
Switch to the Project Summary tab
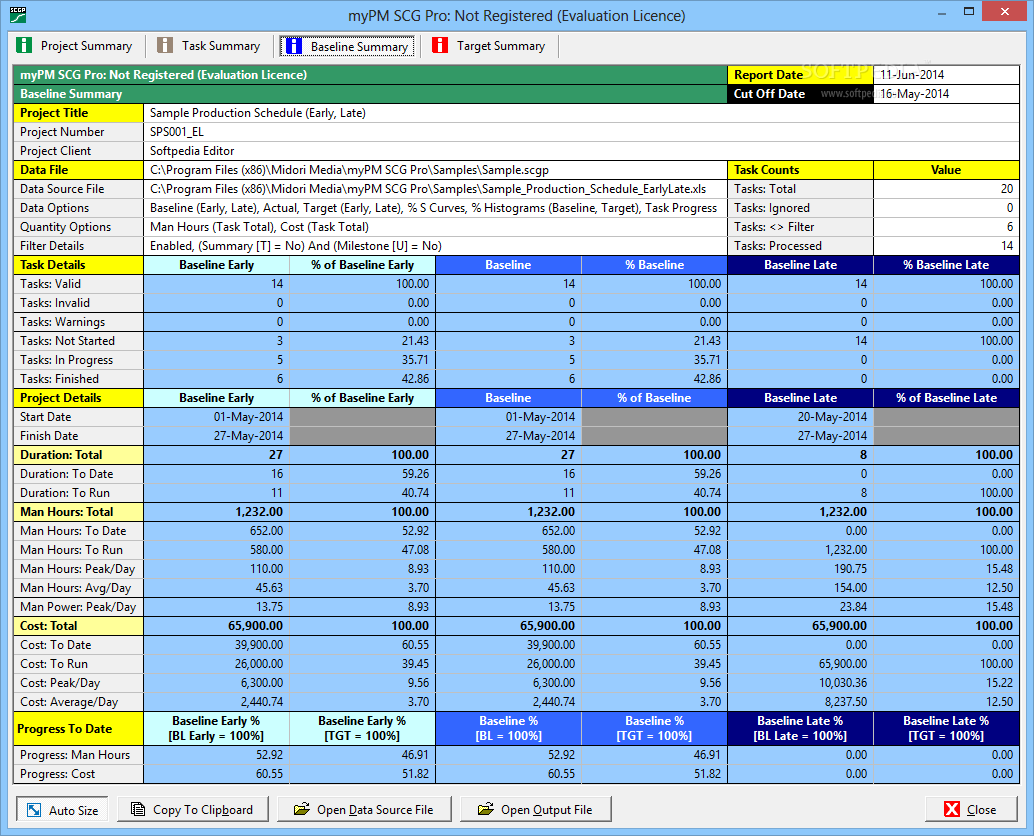(75, 45)
